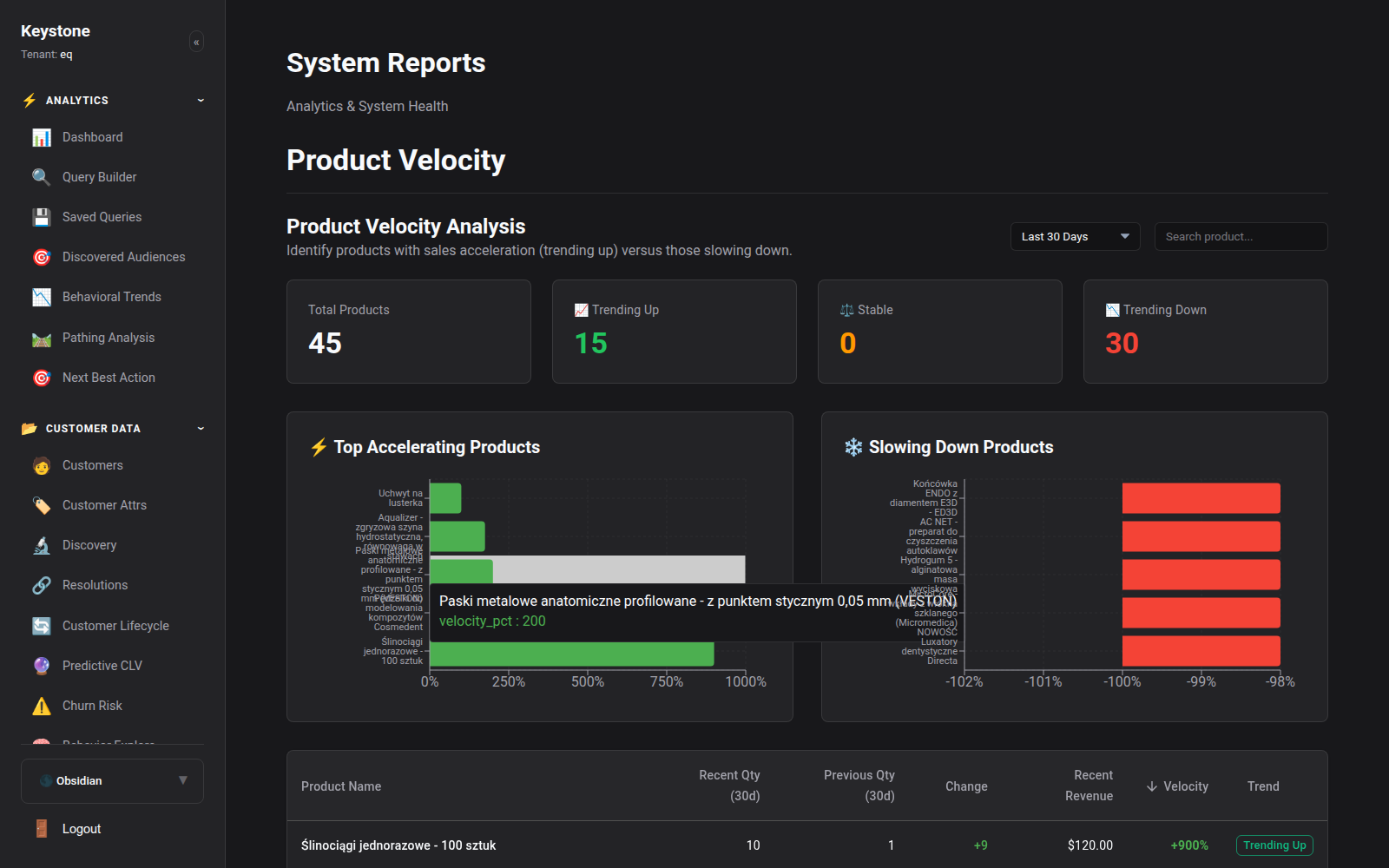Click the Trending Up summary card
The width and height of the screenshot is (1389, 868).
675,332
